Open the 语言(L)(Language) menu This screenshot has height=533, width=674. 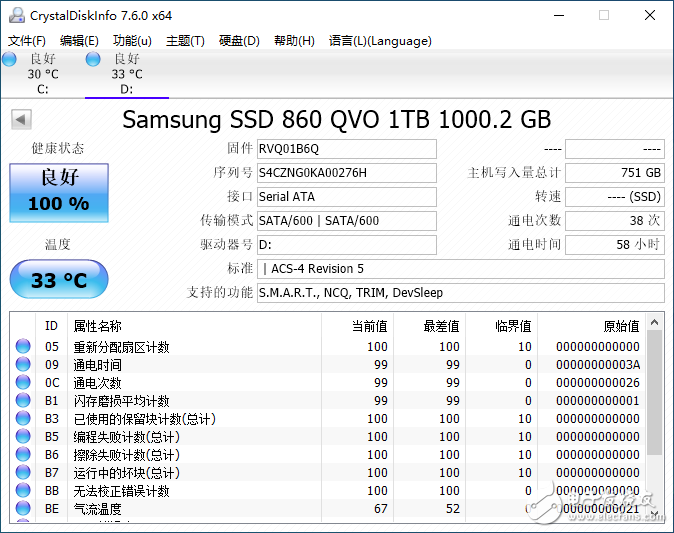tap(380, 41)
